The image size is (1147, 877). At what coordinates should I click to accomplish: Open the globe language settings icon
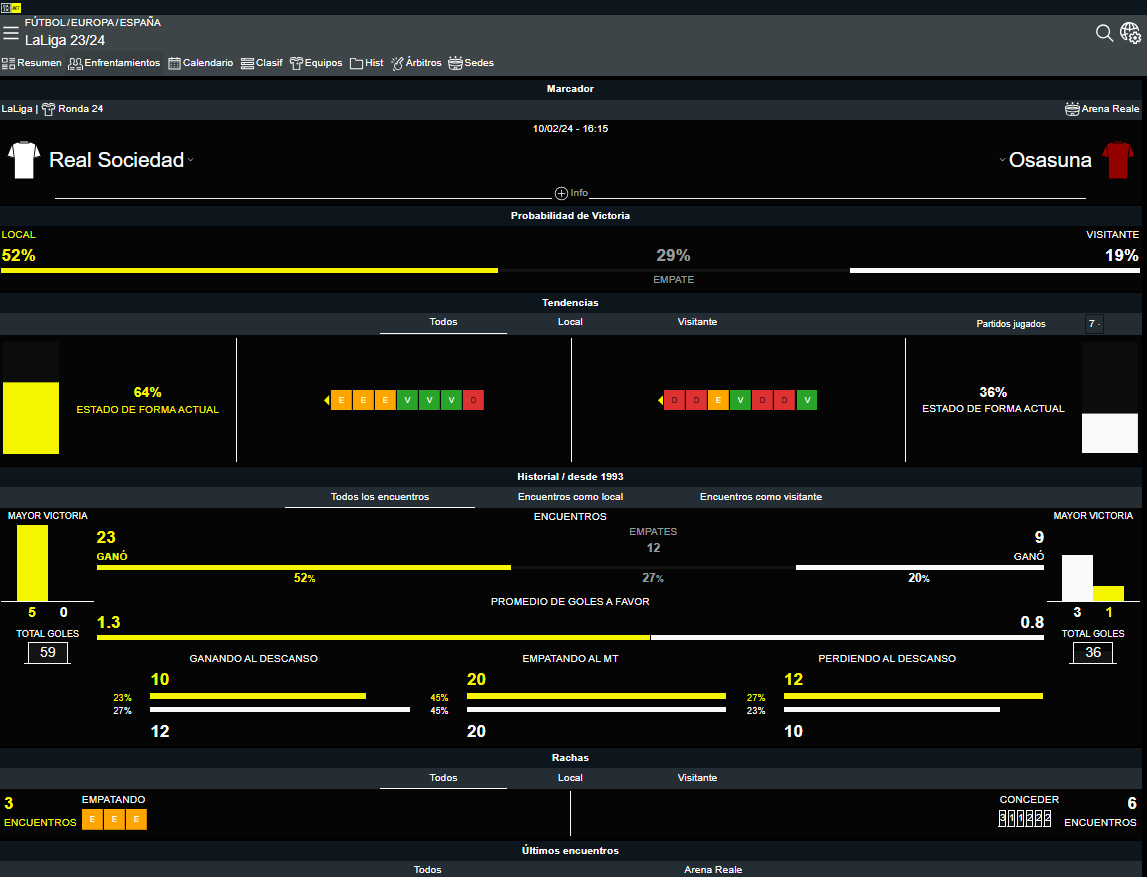point(1130,34)
